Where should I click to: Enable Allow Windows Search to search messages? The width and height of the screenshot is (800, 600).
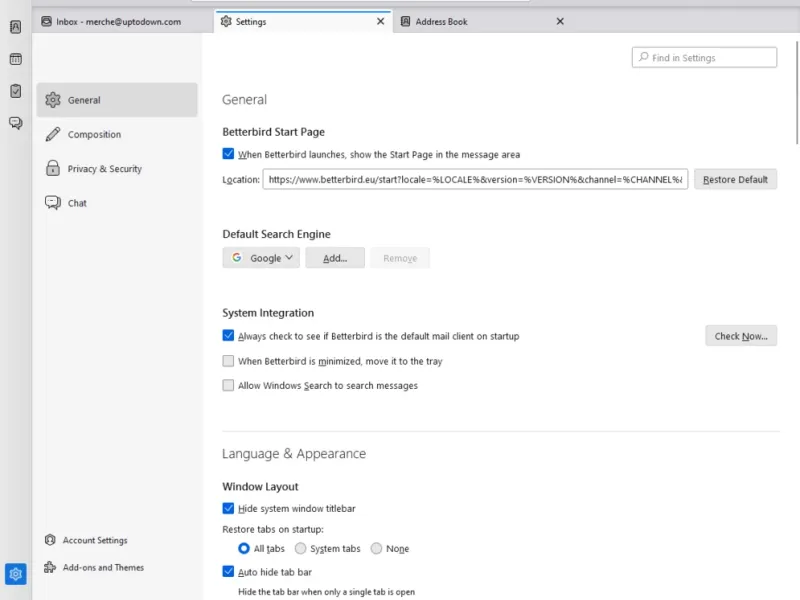coord(228,385)
